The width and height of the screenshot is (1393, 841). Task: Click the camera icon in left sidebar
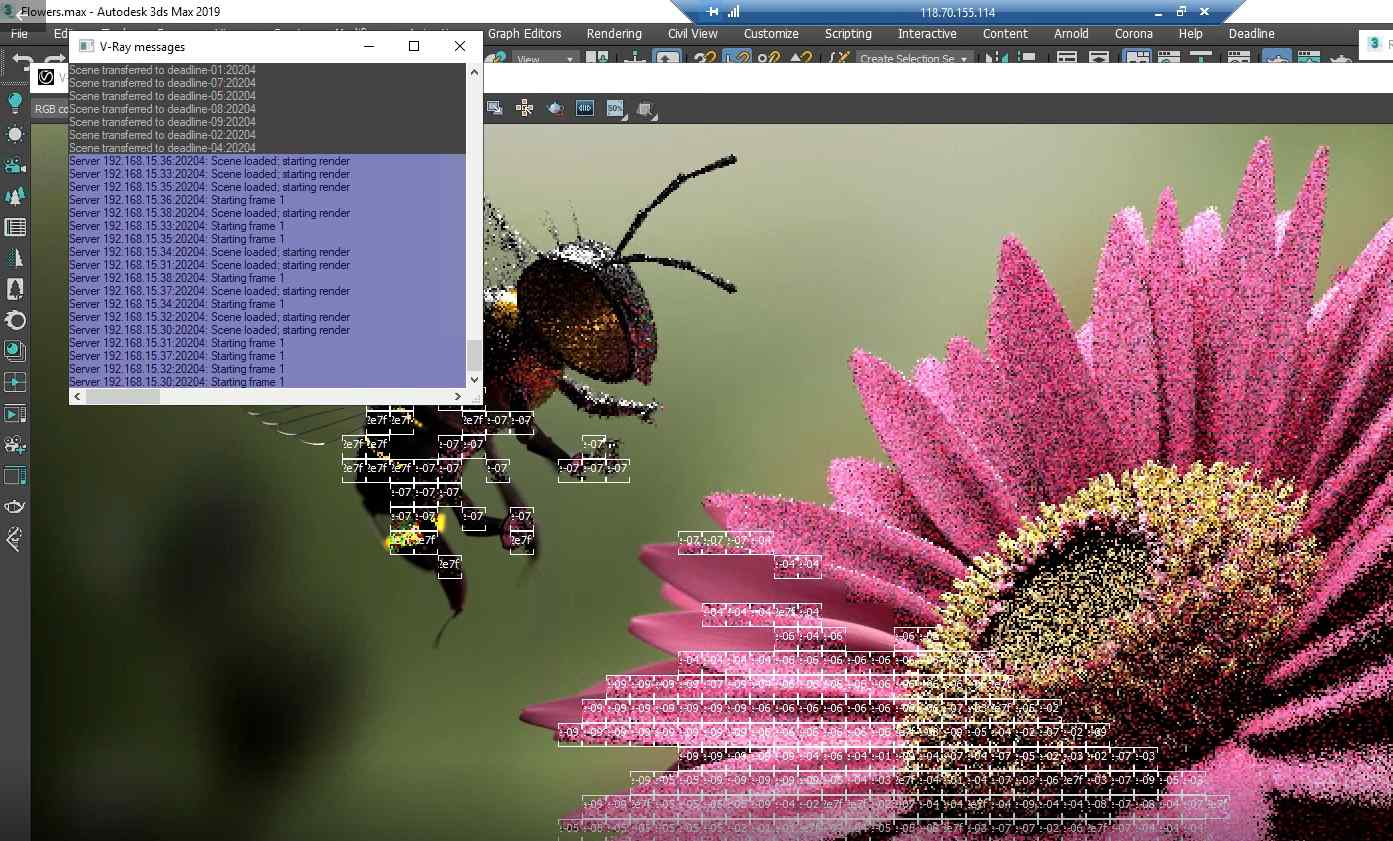pyautogui.click(x=15, y=165)
